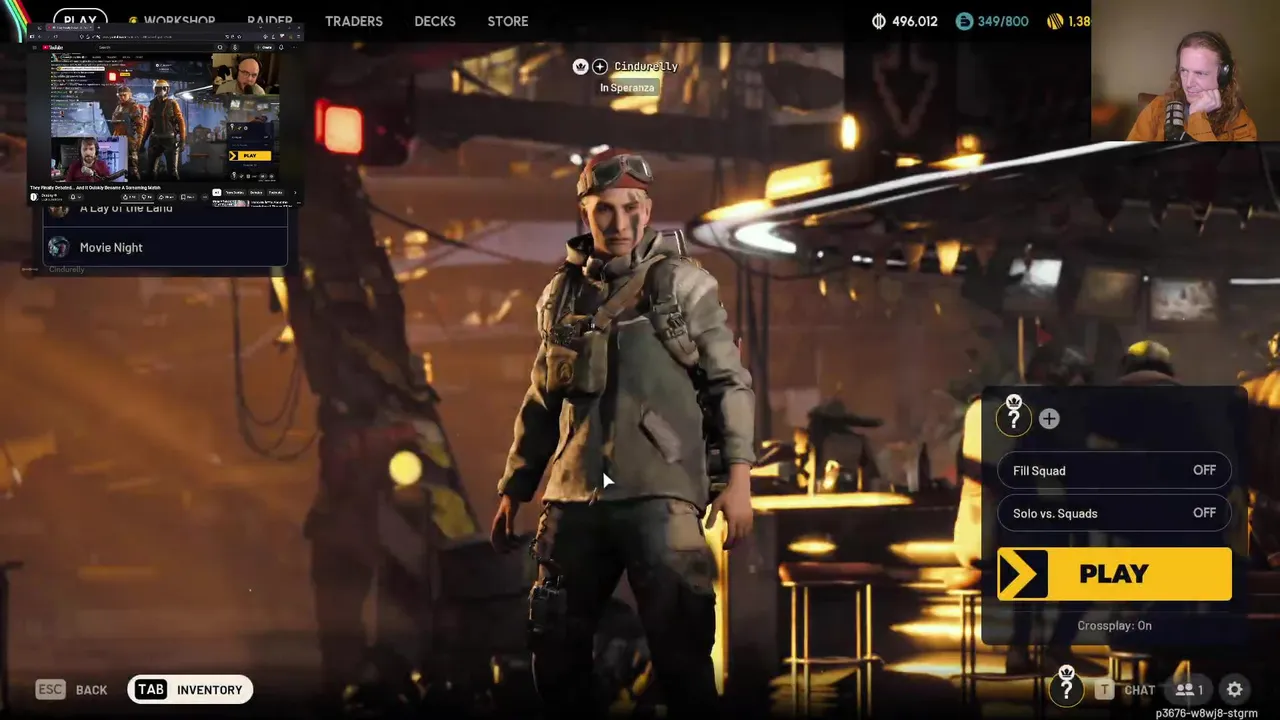Click the 349/800 stash capacity icon
This screenshot has width=1280, height=720.
coord(964,21)
